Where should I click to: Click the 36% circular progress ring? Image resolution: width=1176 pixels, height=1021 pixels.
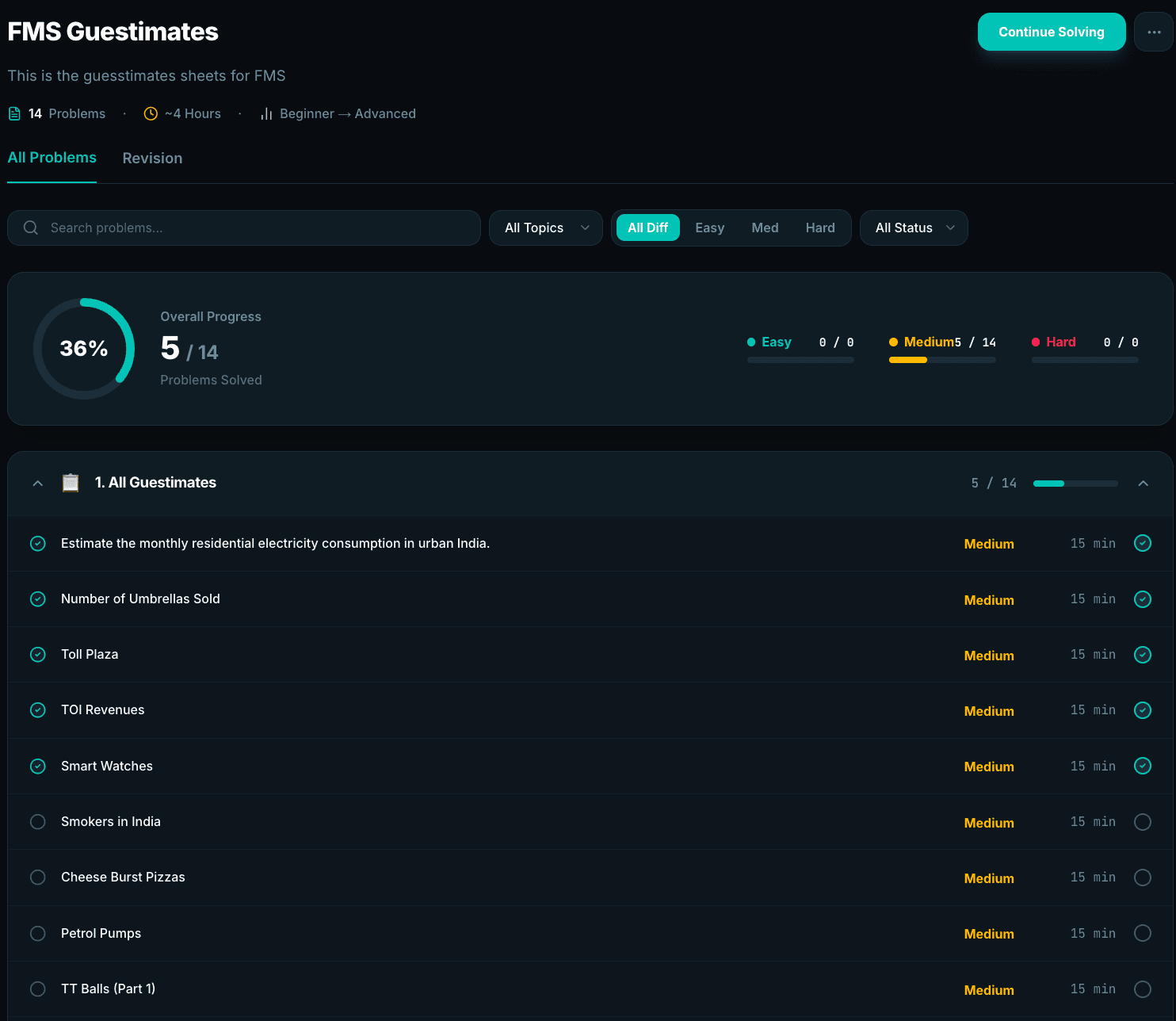click(84, 349)
